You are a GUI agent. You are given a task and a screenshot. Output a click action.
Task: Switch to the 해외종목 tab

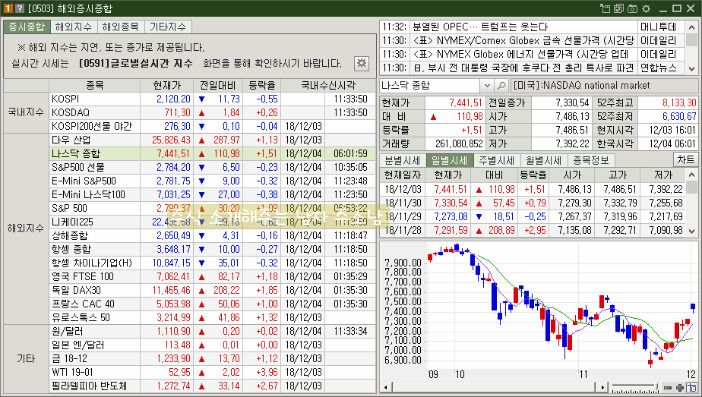tap(120, 27)
